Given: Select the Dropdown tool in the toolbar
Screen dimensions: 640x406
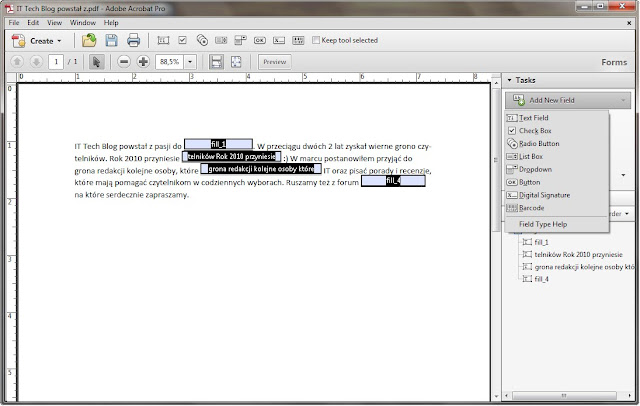Looking at the screenshot, I should tap(240, 40).
